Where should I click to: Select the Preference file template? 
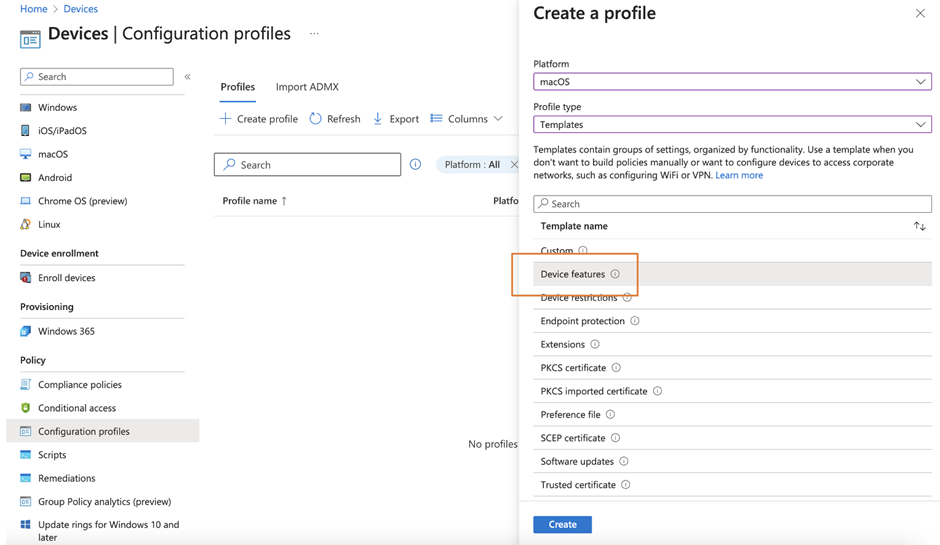pyautogui.click(x=732, y=414)
